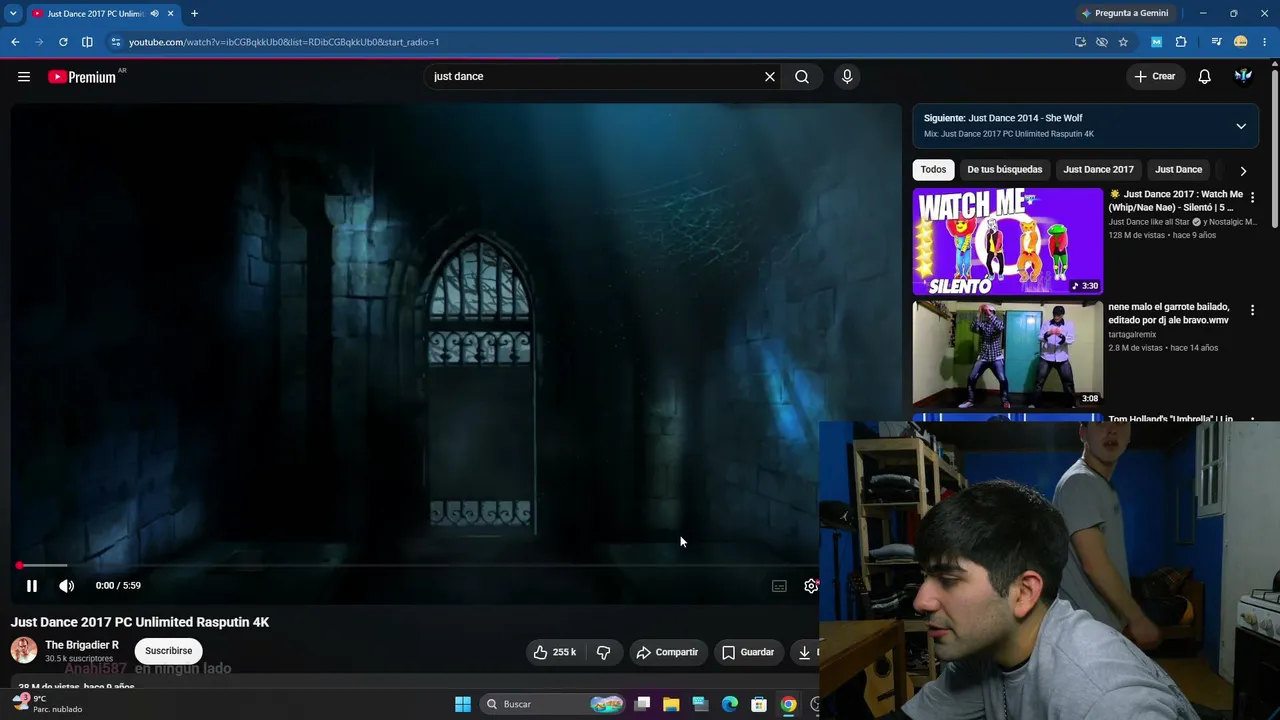Reload the YouTube page
This screenshot has height=720, width=1280.
coord(63,42)
